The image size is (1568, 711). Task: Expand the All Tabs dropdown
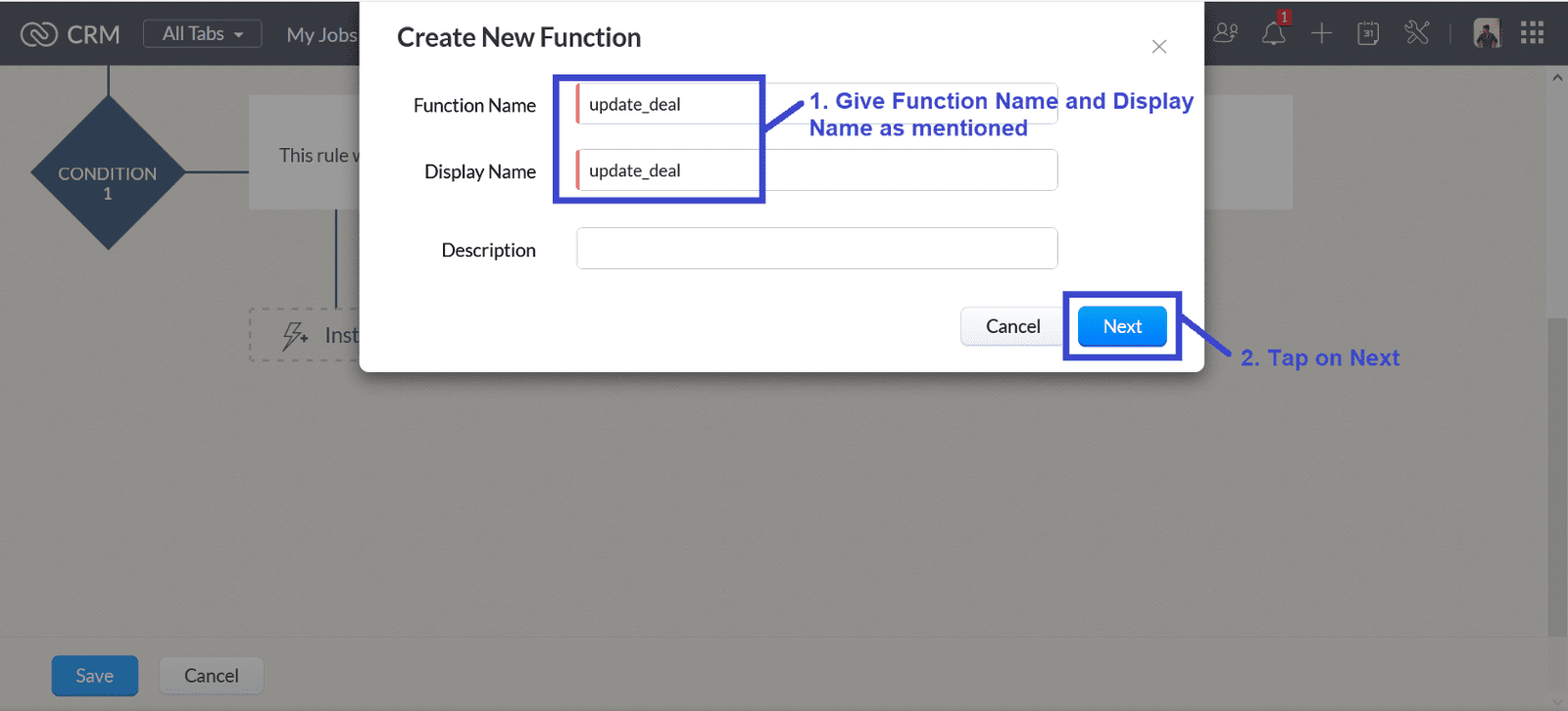[203, 33]
